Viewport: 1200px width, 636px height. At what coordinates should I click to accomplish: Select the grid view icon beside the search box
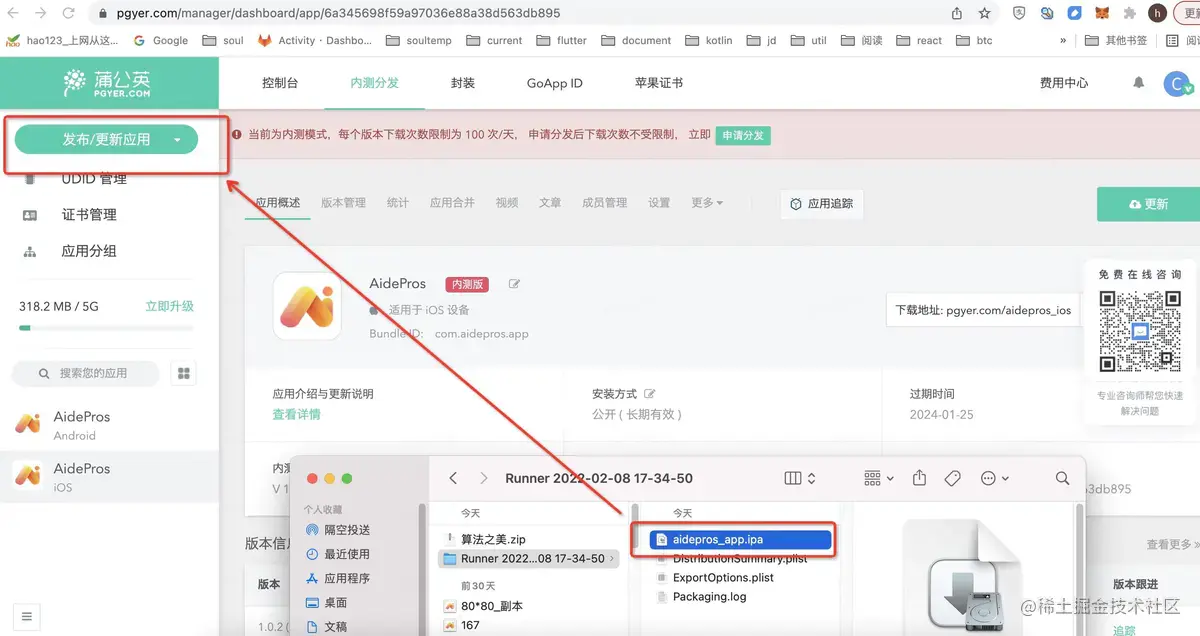(186, 373)
